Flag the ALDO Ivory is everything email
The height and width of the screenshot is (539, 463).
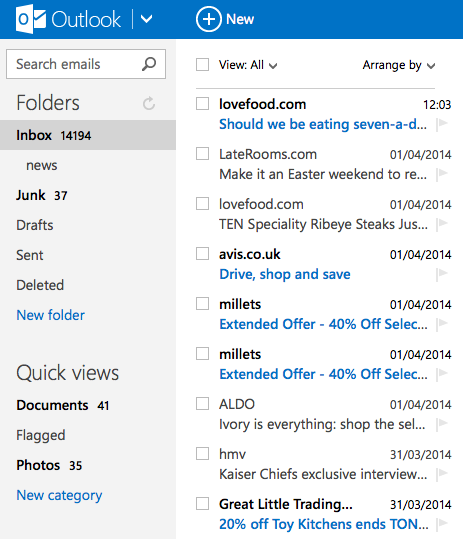[442, 424]
